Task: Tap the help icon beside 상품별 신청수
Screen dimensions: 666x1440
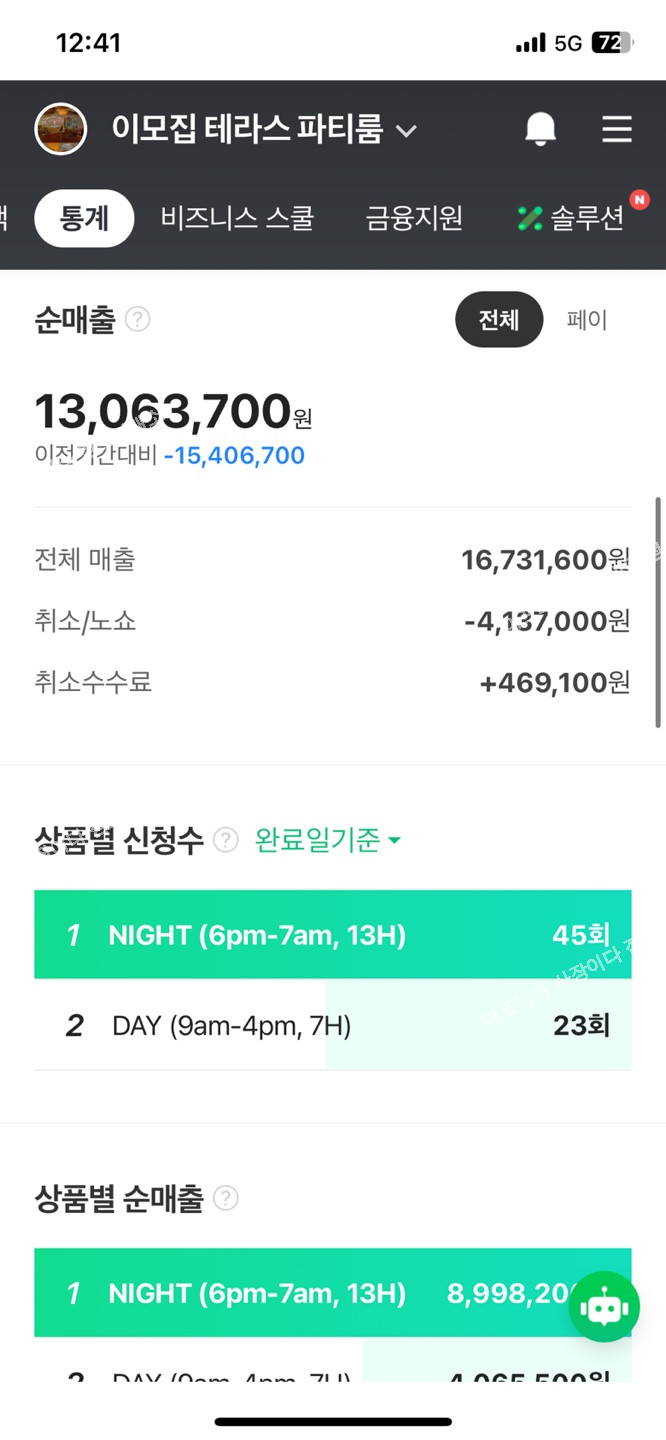Action: click(226, 840)
